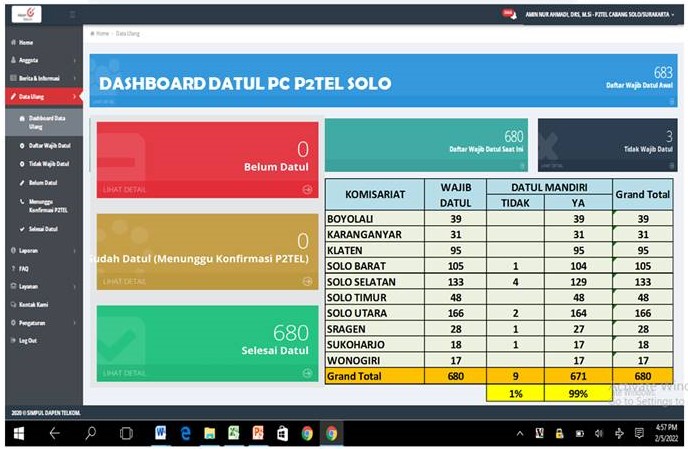Click the SOLO SELATAN row label
Image resolution: width=688 pixels, height=449 pixels.
[361, 282]
